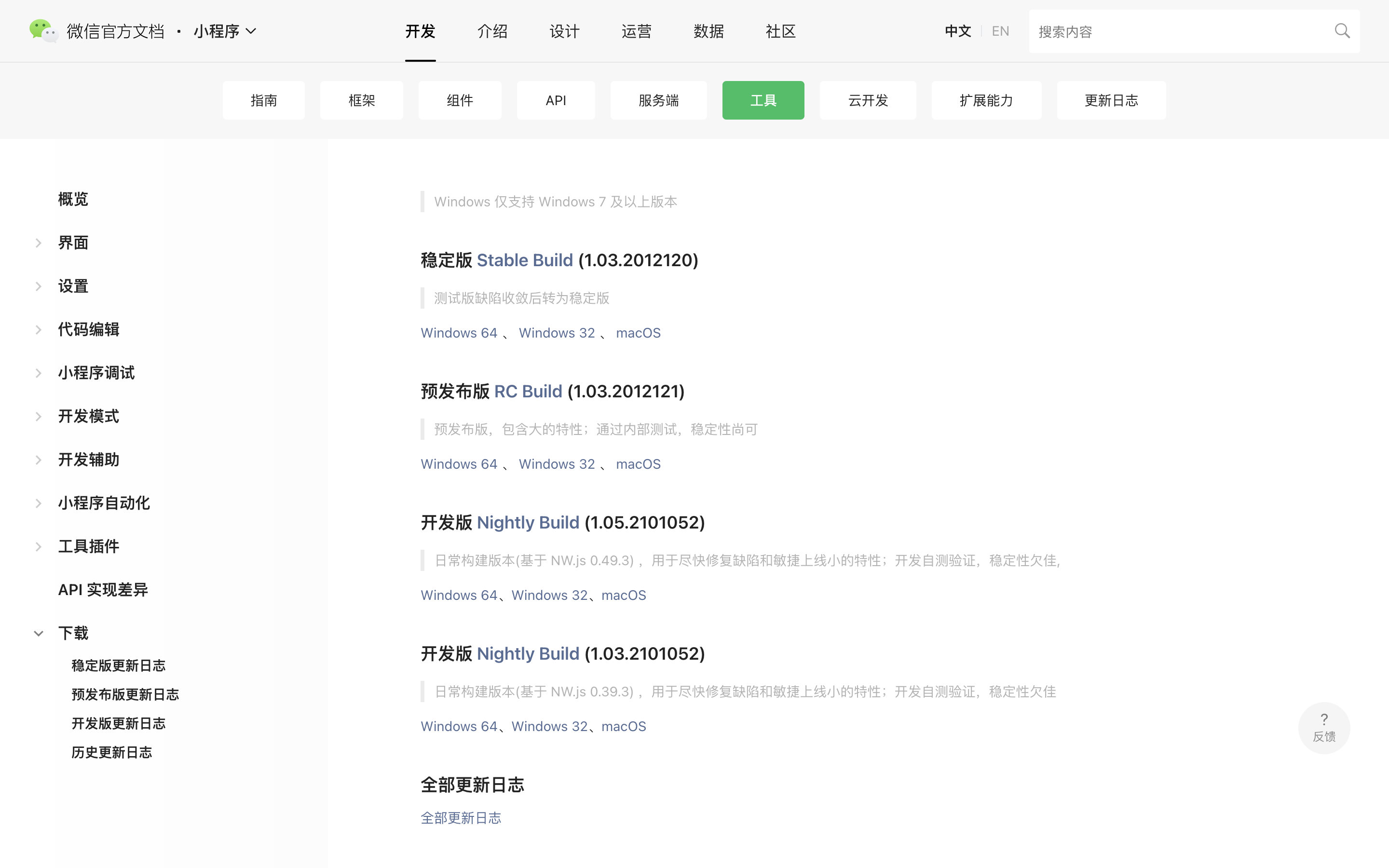Image resolution: width=1389 pixels, height=868 pixels.
Task: Download Nightly 1.05.2101052 Windows 32
Action: [x=549, y=596]
